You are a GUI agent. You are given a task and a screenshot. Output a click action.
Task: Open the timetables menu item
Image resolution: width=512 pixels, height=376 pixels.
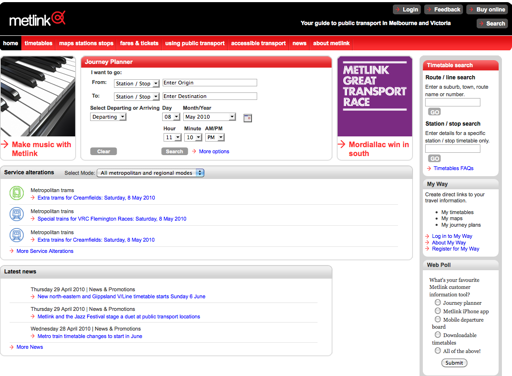38,43
